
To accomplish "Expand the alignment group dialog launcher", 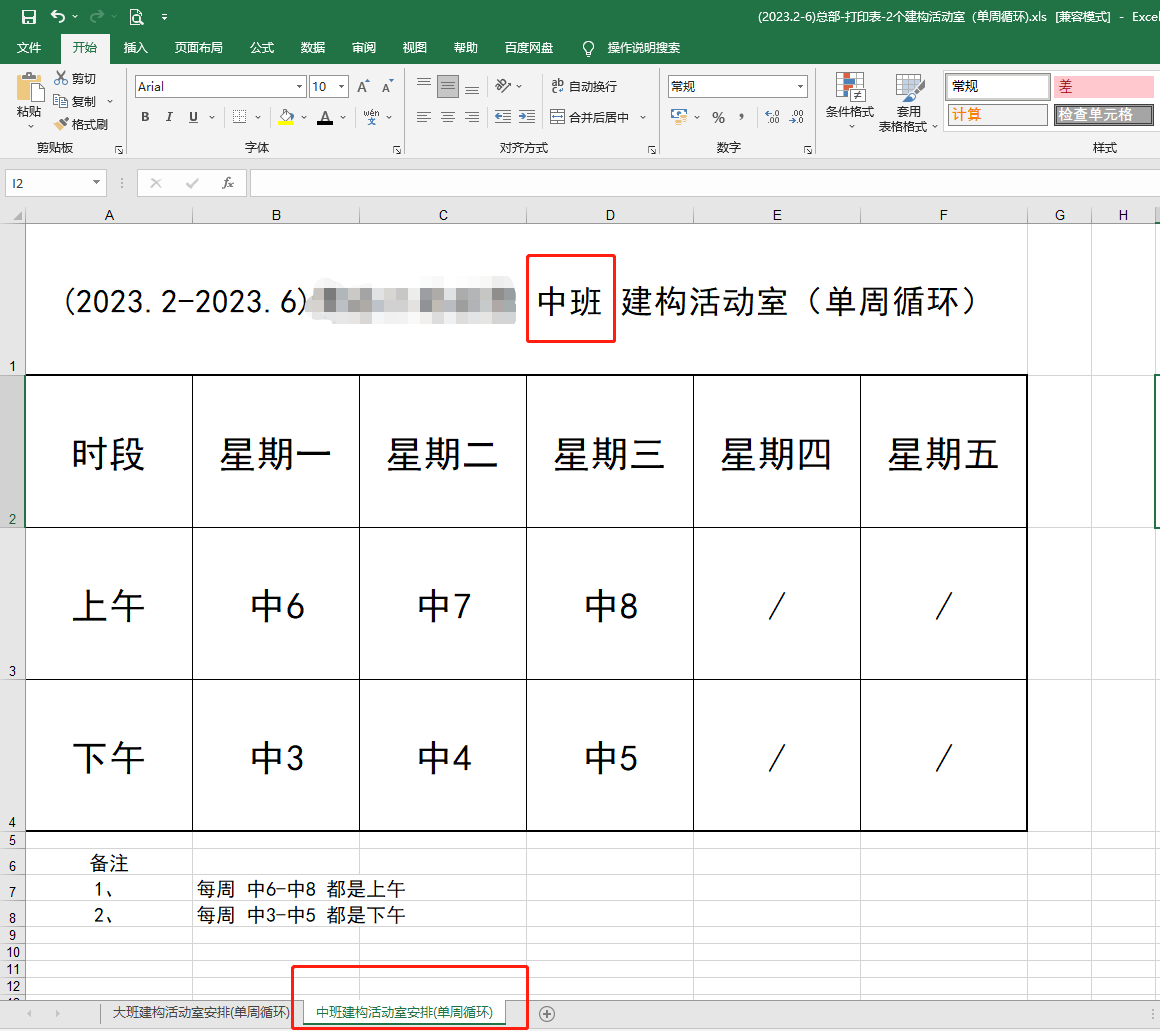I will click(652, 149).
